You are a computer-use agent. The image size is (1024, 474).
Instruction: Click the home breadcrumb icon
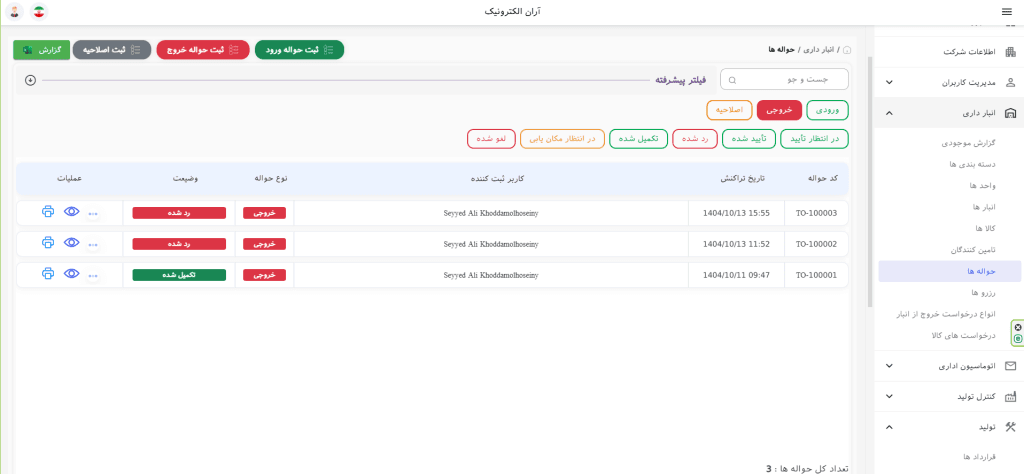(848, 50)
